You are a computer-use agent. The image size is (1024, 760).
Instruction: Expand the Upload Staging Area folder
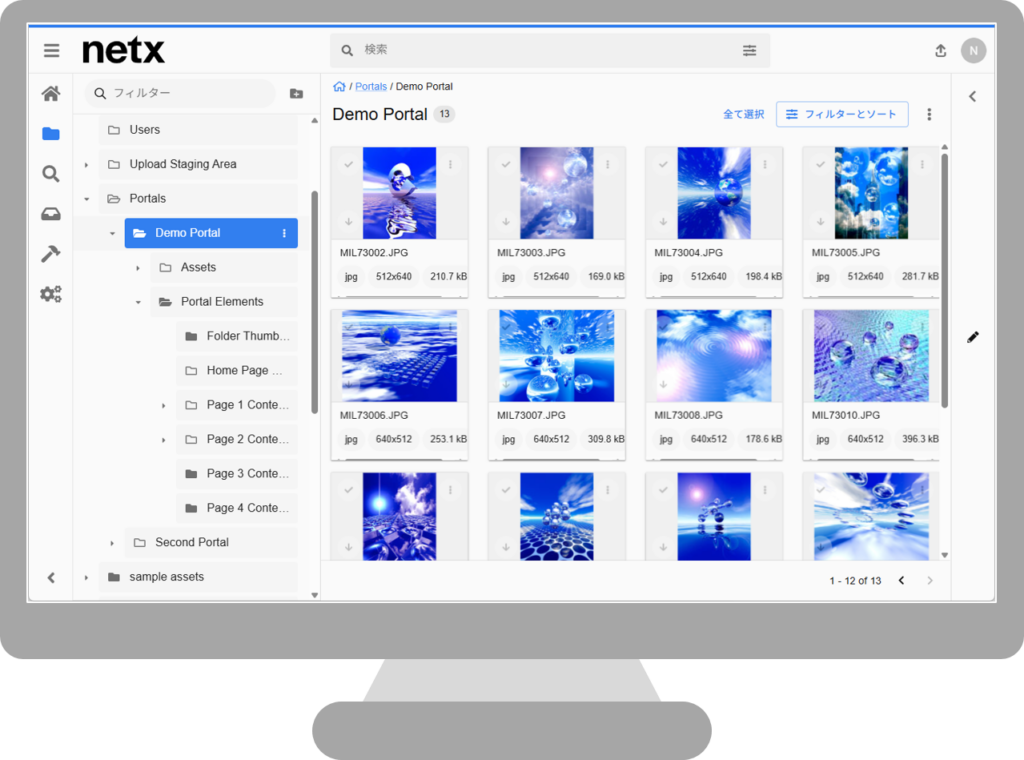coord(87,165)
